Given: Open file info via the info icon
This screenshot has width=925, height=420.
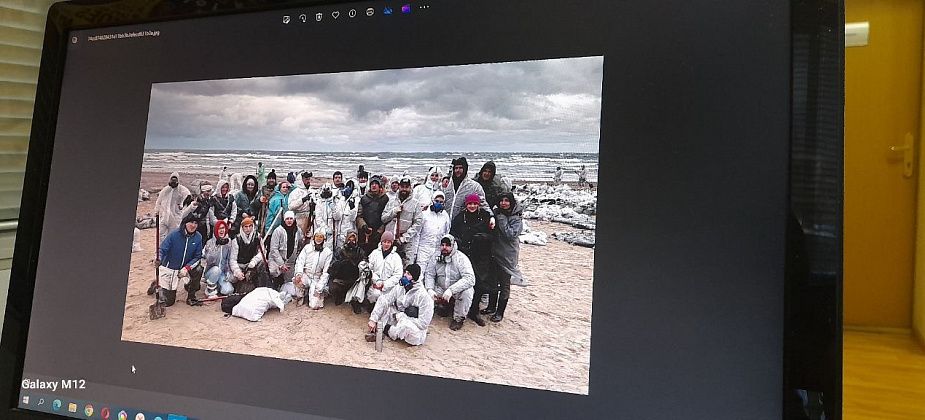Looking at the screenshot, I should (x=352, y=14).
